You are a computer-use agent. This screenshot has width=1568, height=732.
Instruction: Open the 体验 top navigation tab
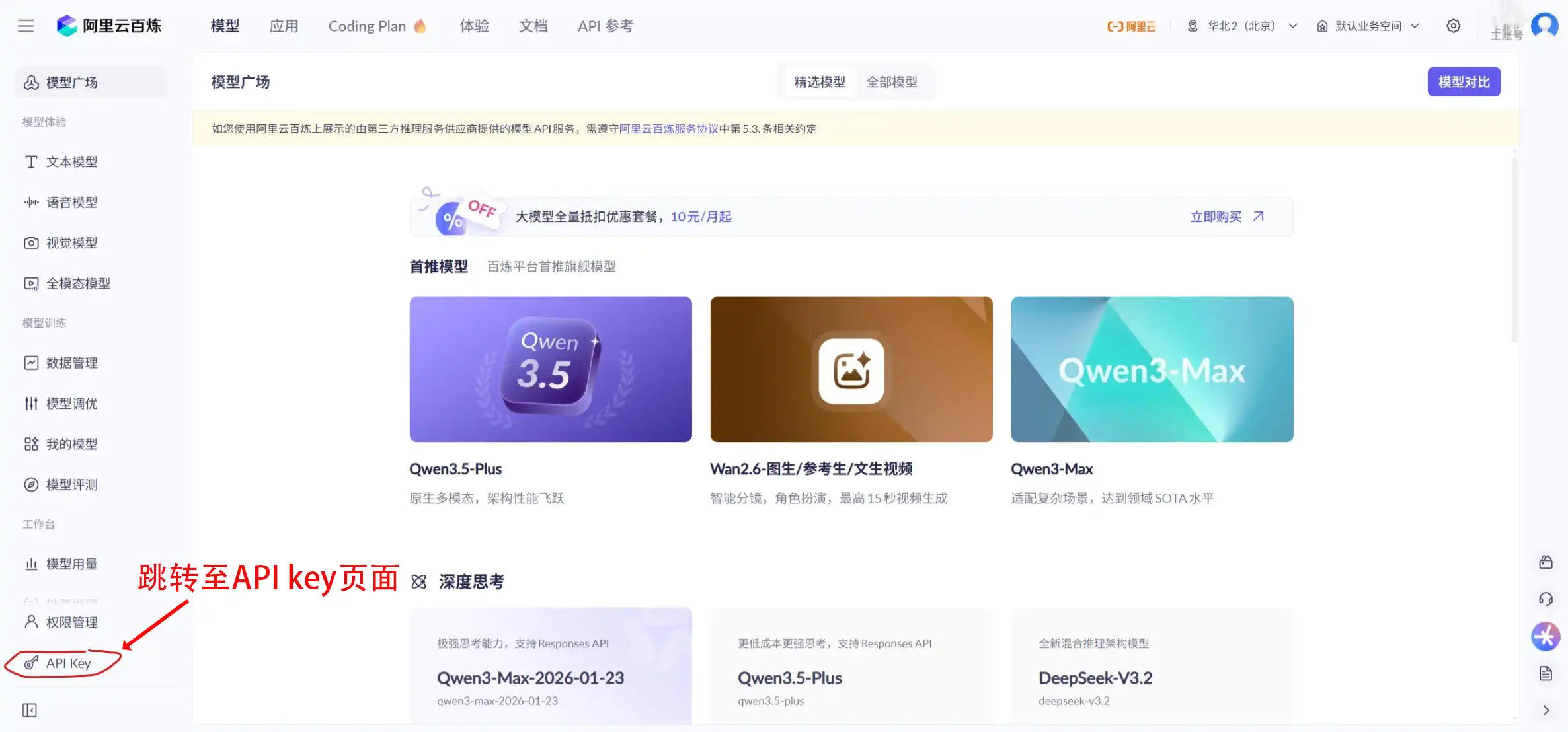click(475, 26)
